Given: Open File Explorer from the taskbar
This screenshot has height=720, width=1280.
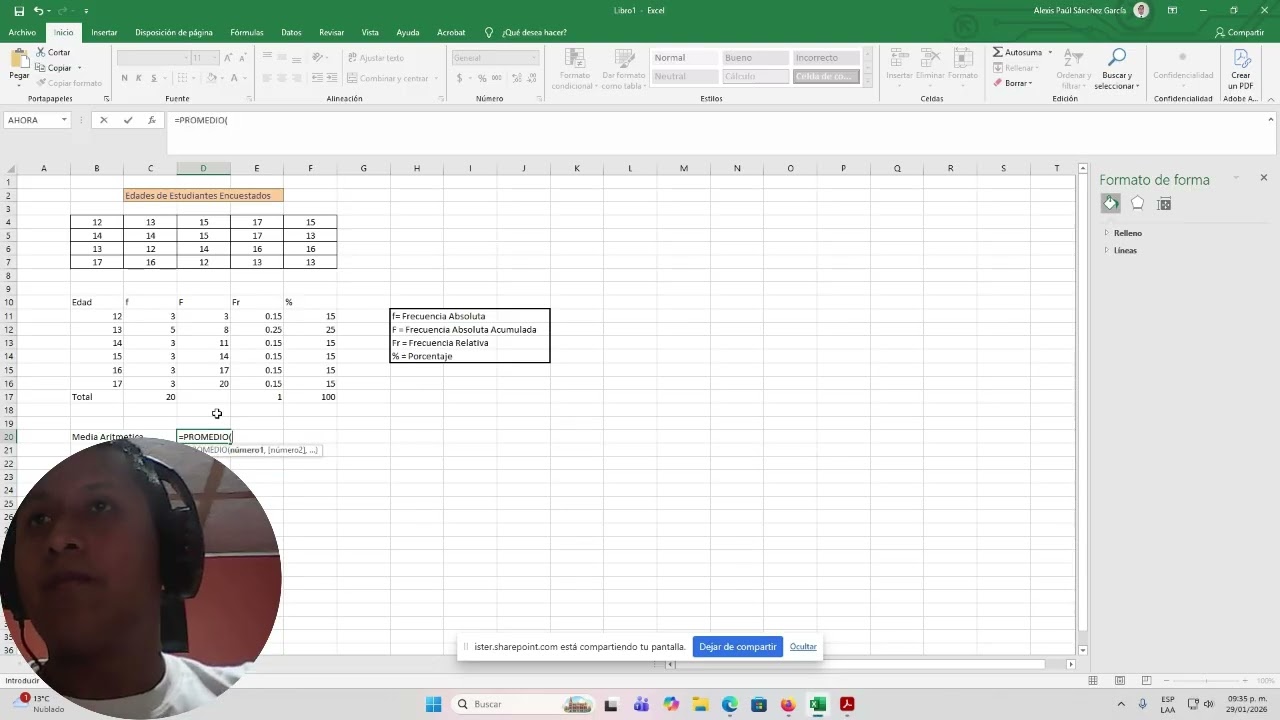Looking at the screenshot, I should point(700,704).
